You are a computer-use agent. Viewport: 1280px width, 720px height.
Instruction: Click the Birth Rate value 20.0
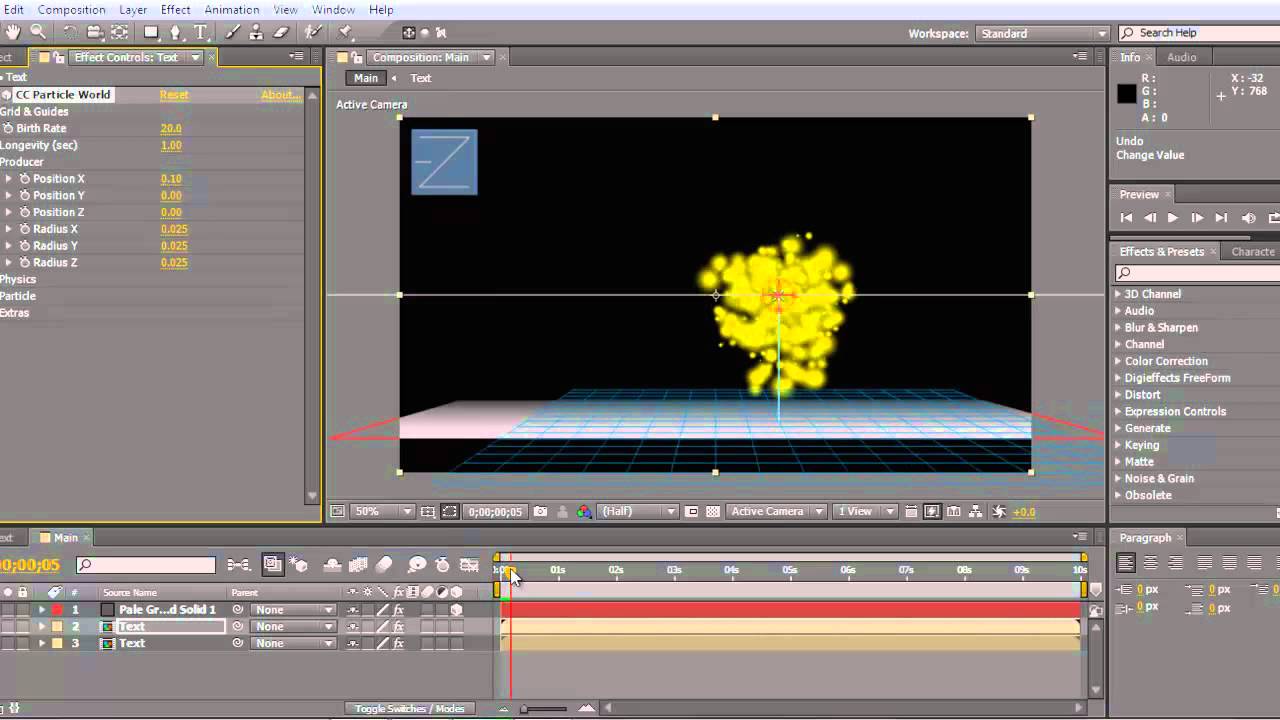pos(171,128)
